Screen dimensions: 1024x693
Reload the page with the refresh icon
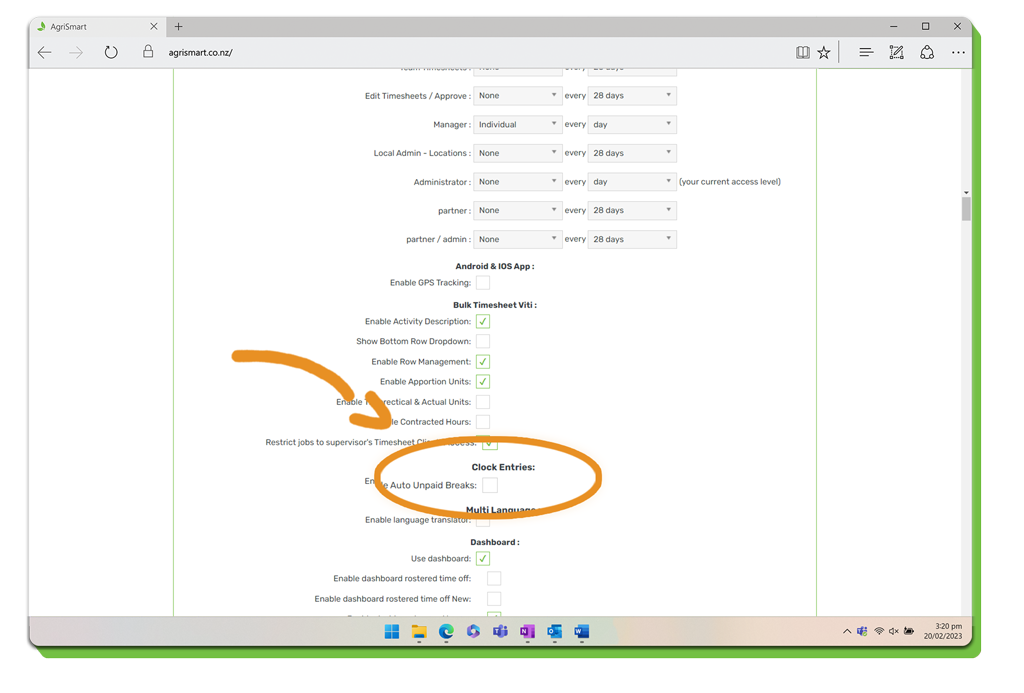tap(111, 53)
